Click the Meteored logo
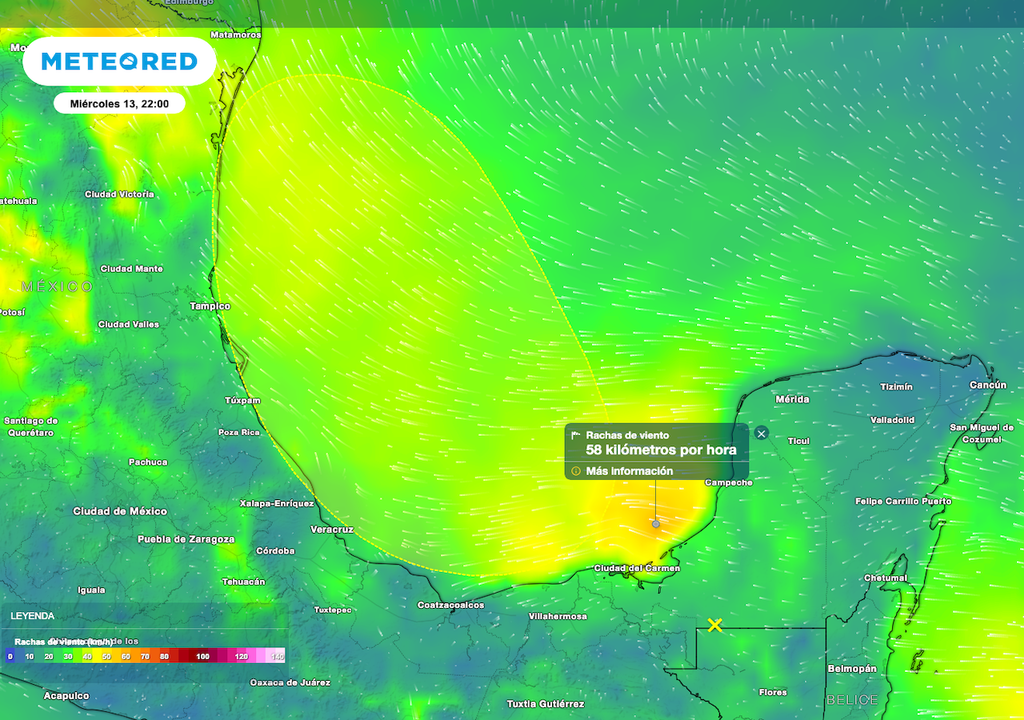 click(x=119, y=61)
